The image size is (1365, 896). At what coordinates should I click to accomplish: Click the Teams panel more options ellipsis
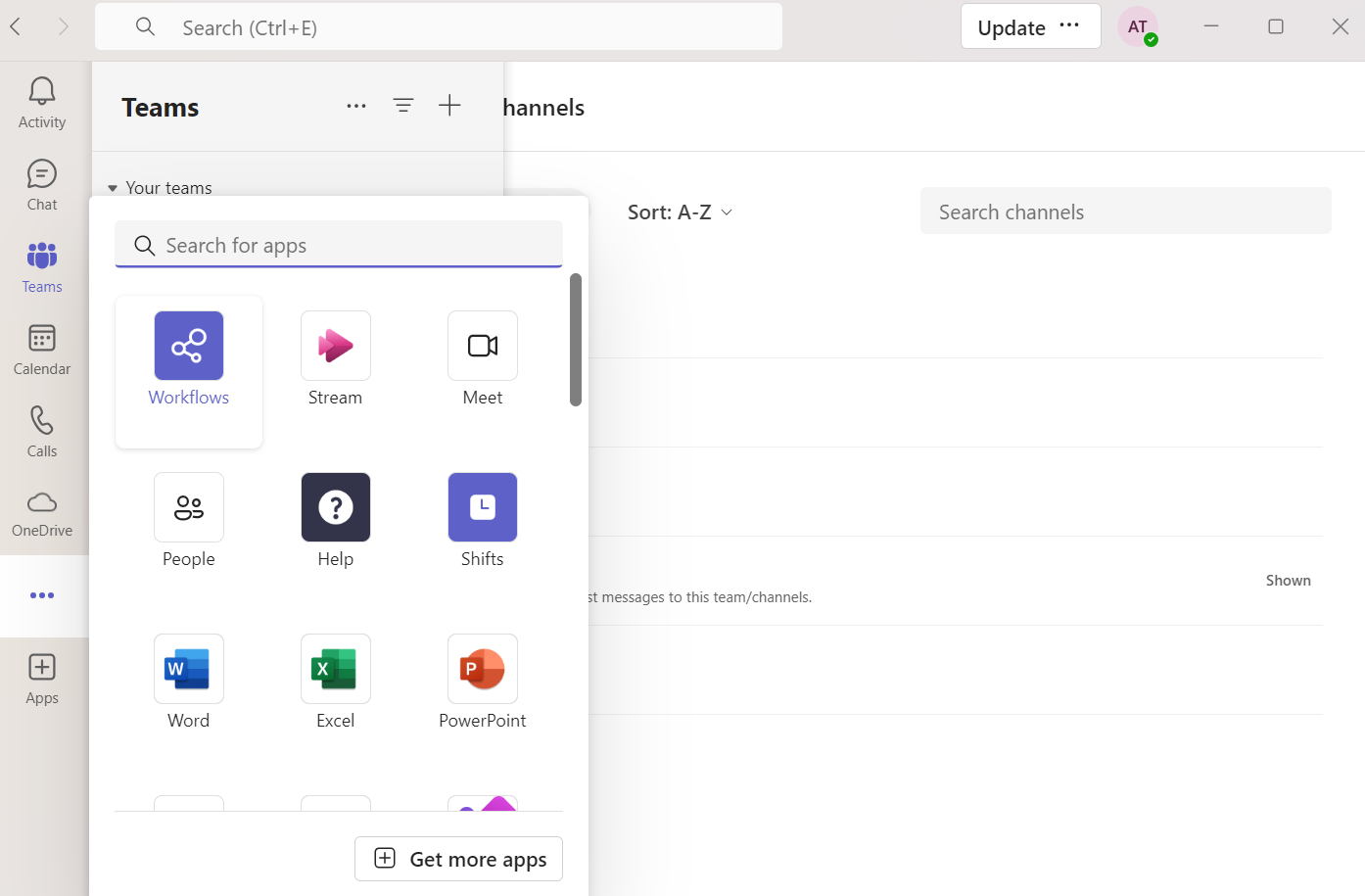[x=356, y=106]
